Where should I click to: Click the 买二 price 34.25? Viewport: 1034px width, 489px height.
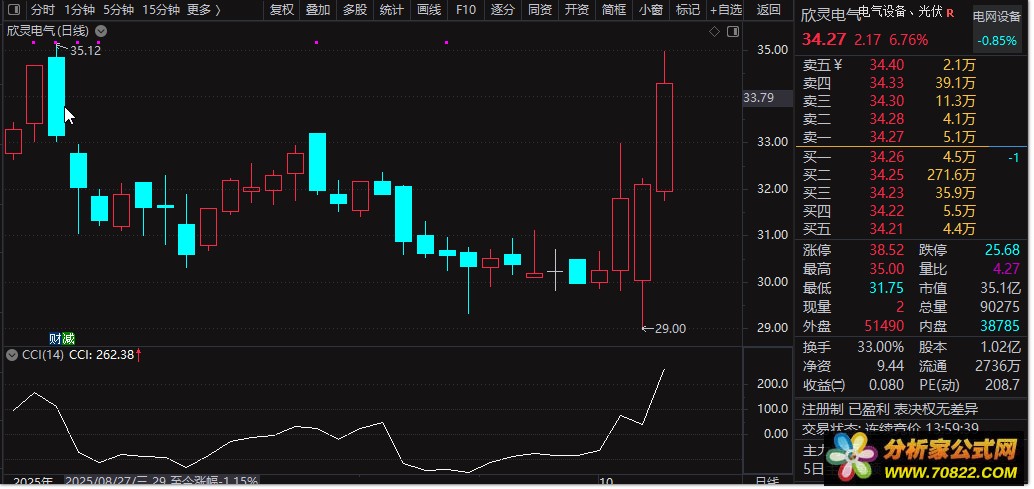(886, 175)
